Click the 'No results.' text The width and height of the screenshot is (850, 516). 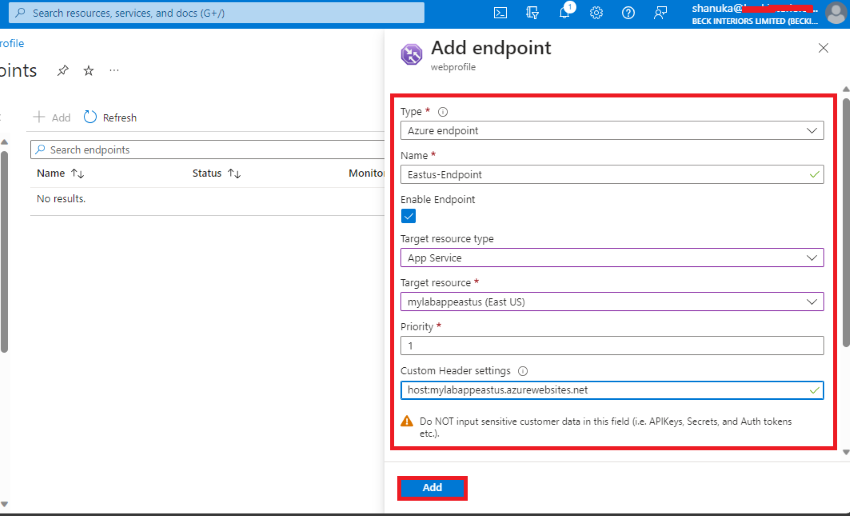coord(61,199)
